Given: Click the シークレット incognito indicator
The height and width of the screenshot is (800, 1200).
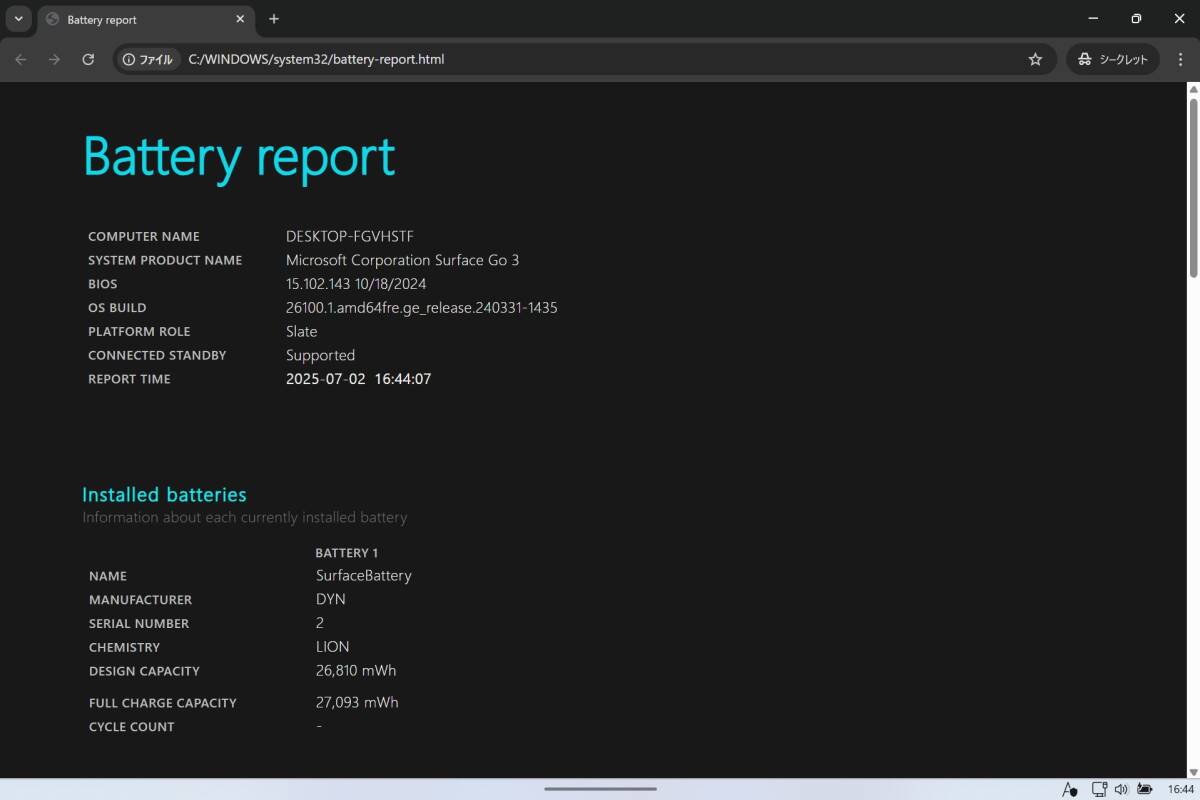Looking at the screenshot, I should (x=1113, y=59).
